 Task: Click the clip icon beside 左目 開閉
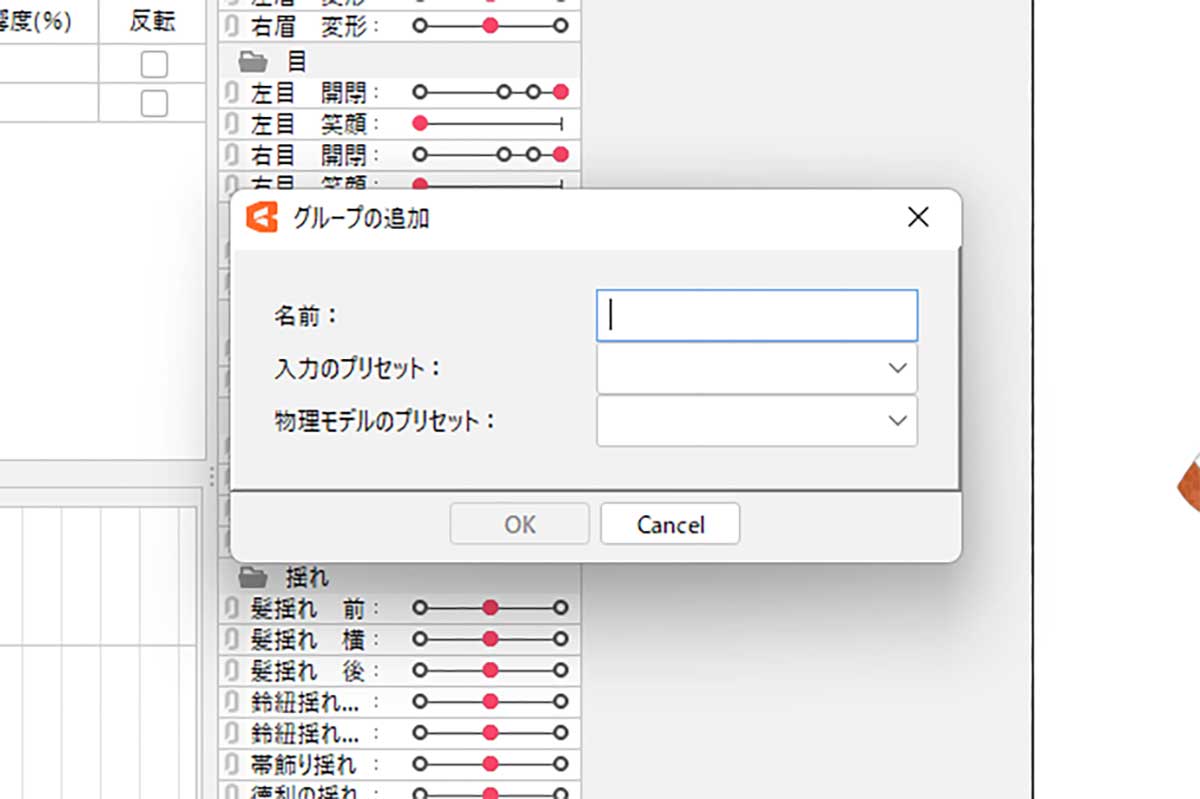click(x=232, y=93)
